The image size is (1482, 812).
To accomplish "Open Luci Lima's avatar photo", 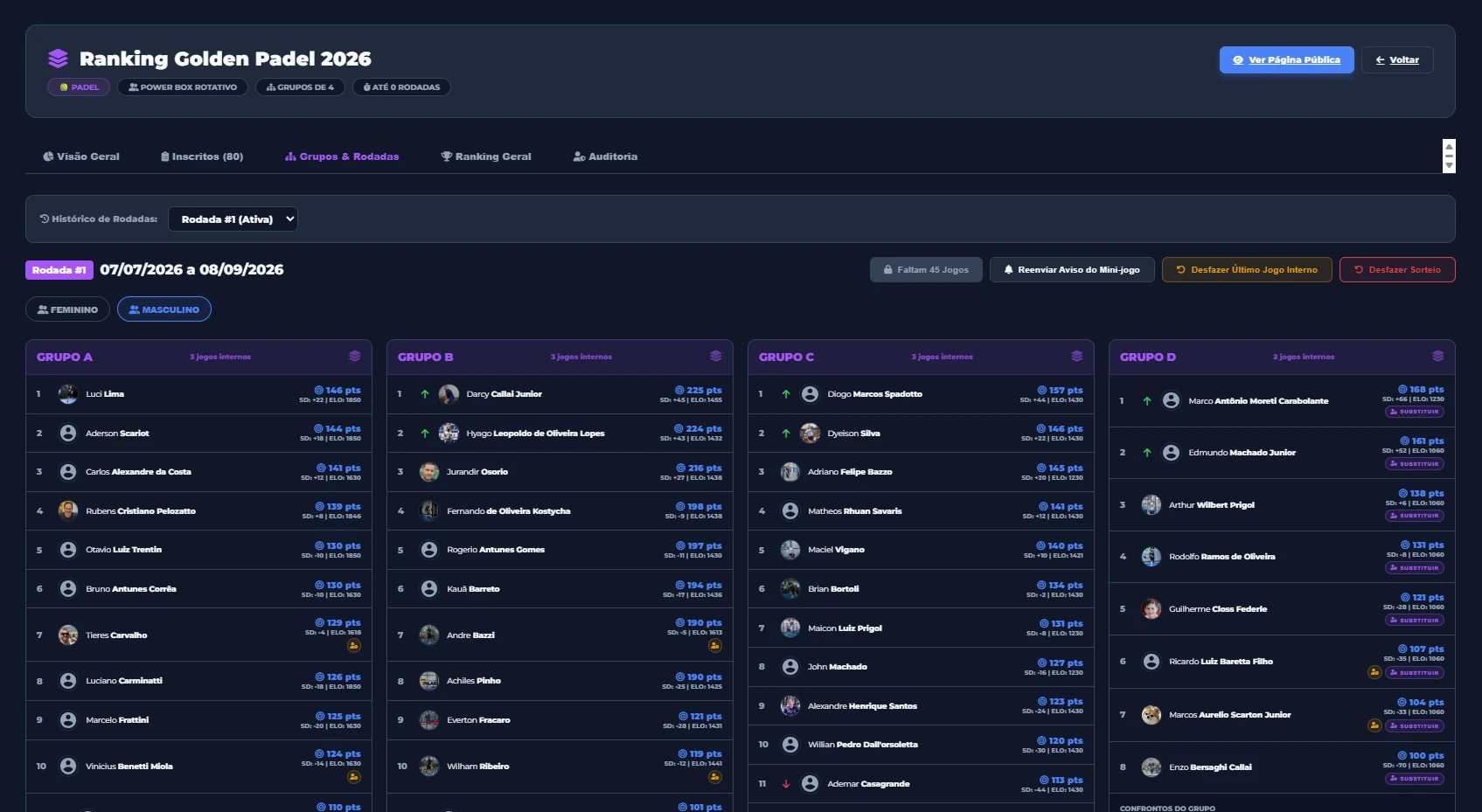I will (x=67, y=394).
